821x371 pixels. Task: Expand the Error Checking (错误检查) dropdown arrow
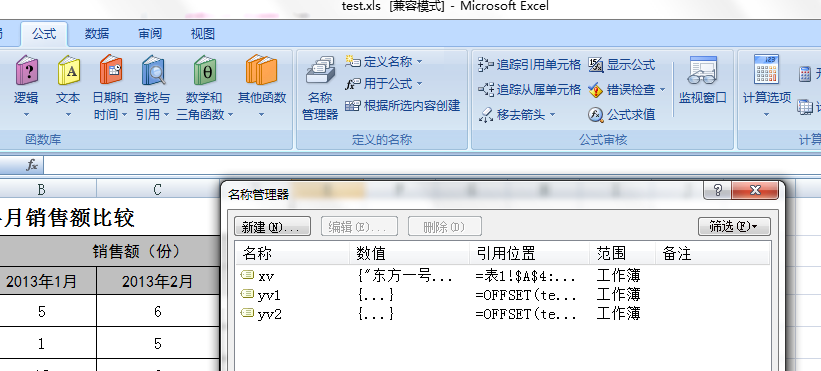pos(662,89)
